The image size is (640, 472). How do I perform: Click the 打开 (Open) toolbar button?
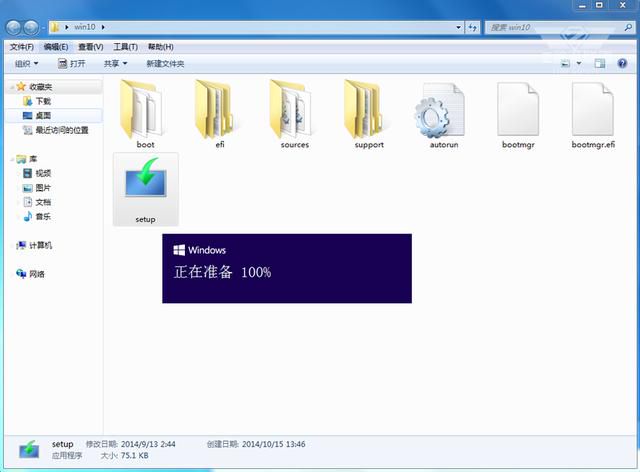click(71, 63)
